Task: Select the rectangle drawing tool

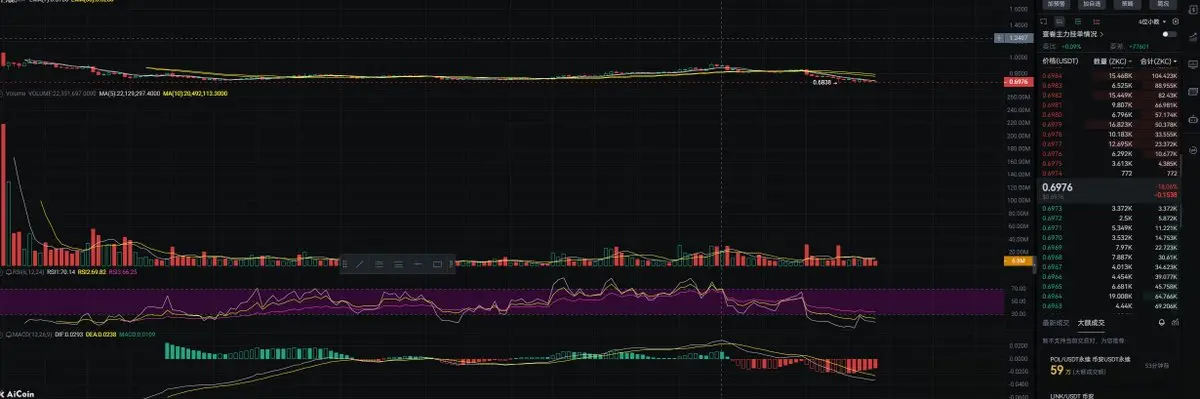Action: [x=437, y=265]
